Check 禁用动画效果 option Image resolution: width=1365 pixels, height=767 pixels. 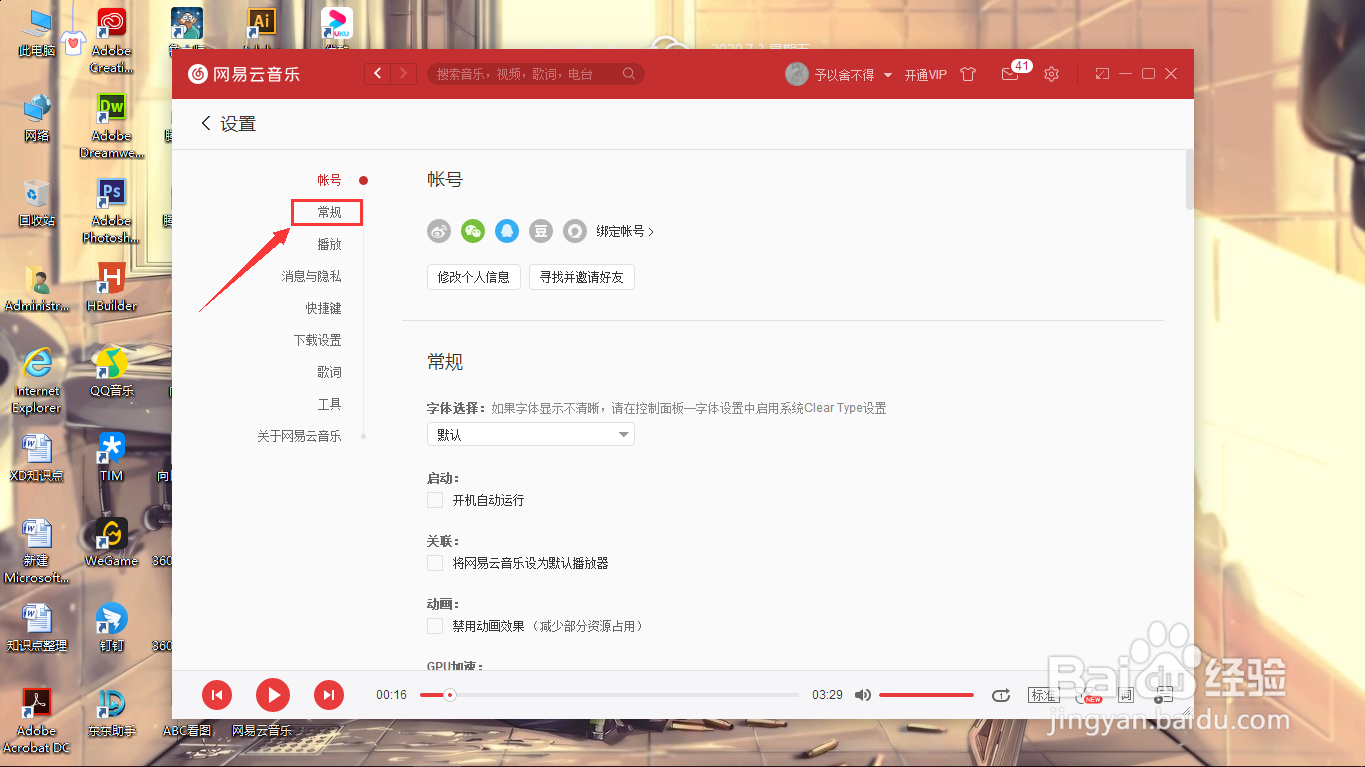coord(434,626)
